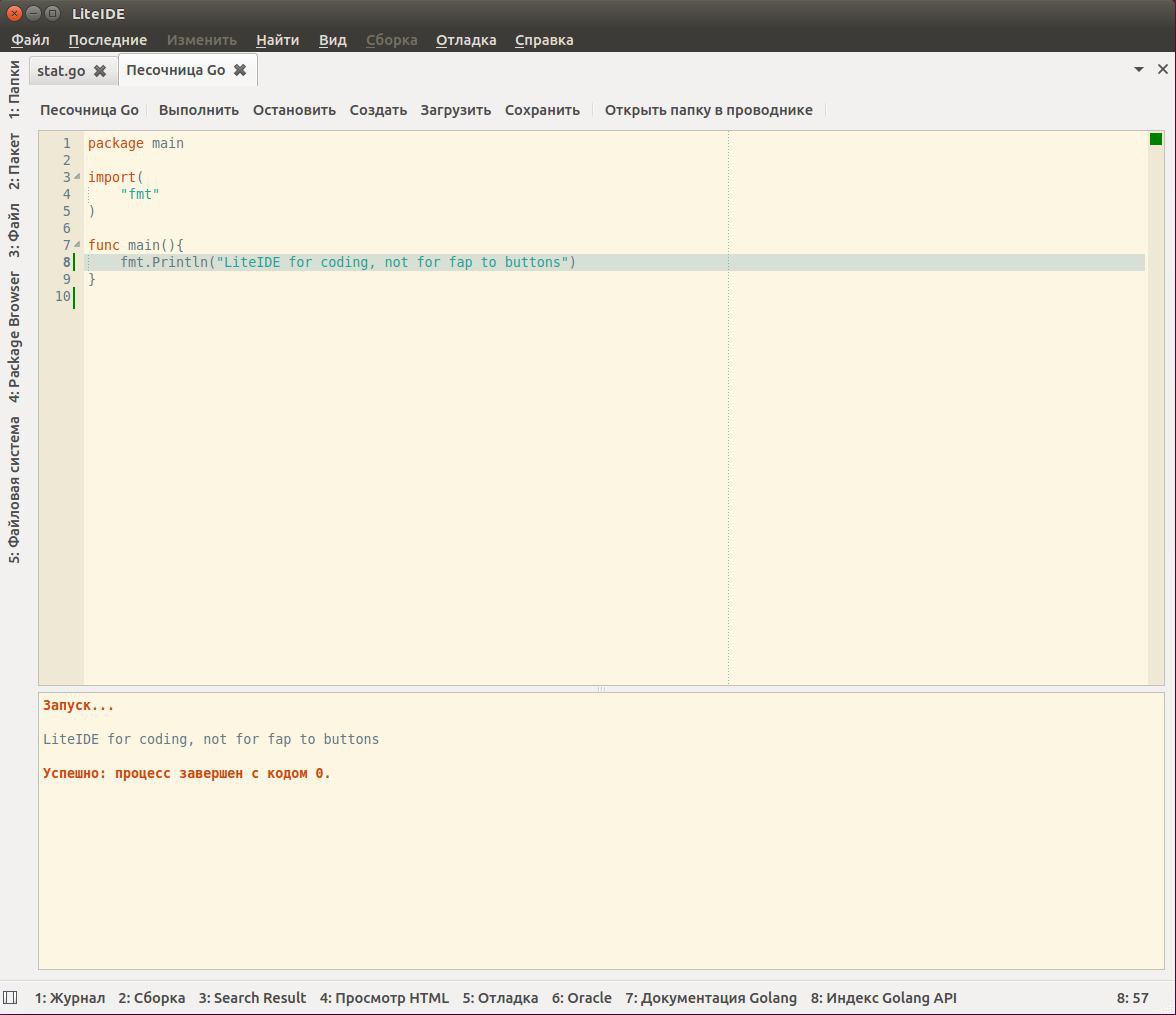The height and width of the screenshot is (1015, 1176).
Task: Click Открыть папку в проводнике
Action: click(x=709, y=110)
